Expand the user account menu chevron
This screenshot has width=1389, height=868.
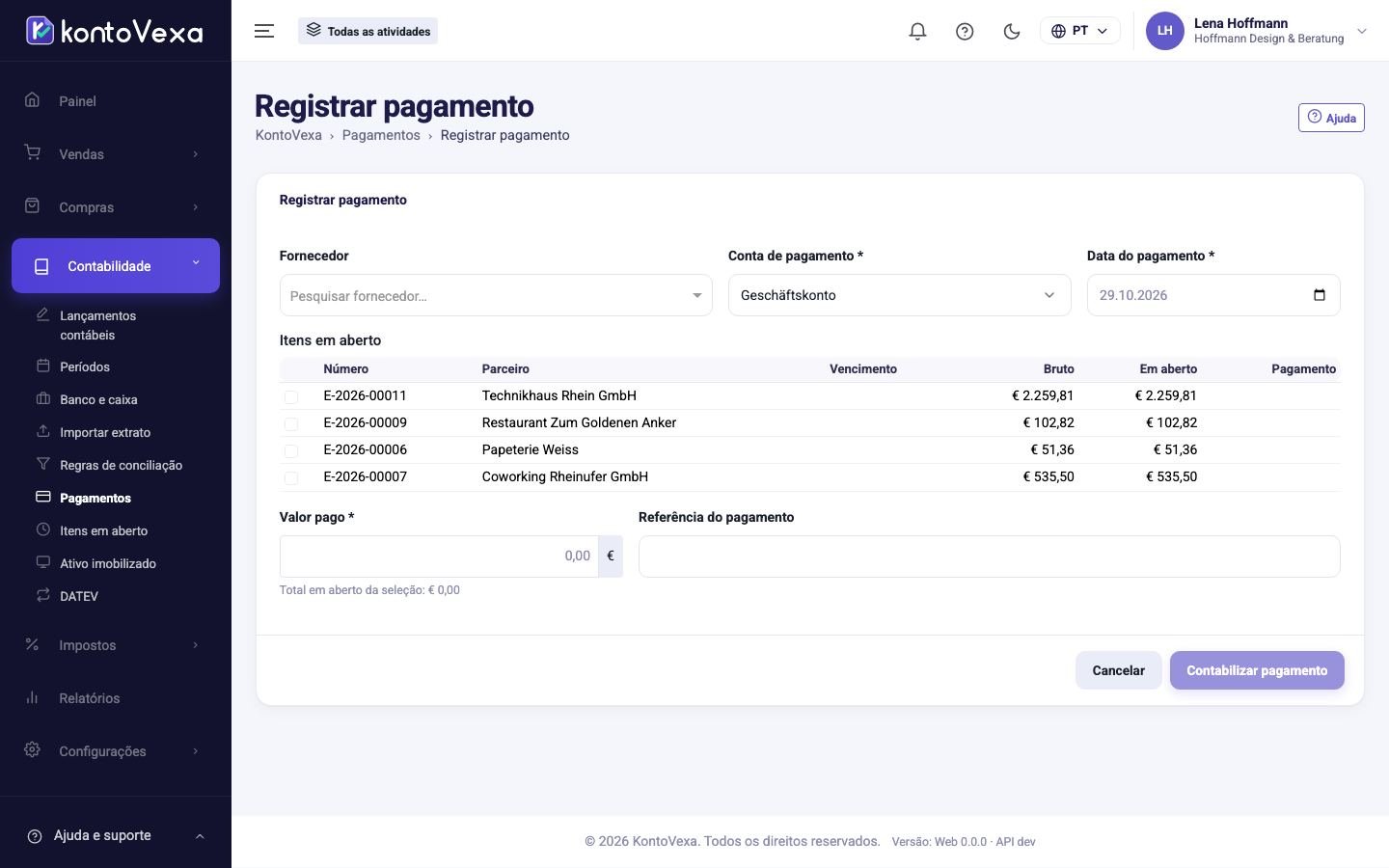(1362, 31)
